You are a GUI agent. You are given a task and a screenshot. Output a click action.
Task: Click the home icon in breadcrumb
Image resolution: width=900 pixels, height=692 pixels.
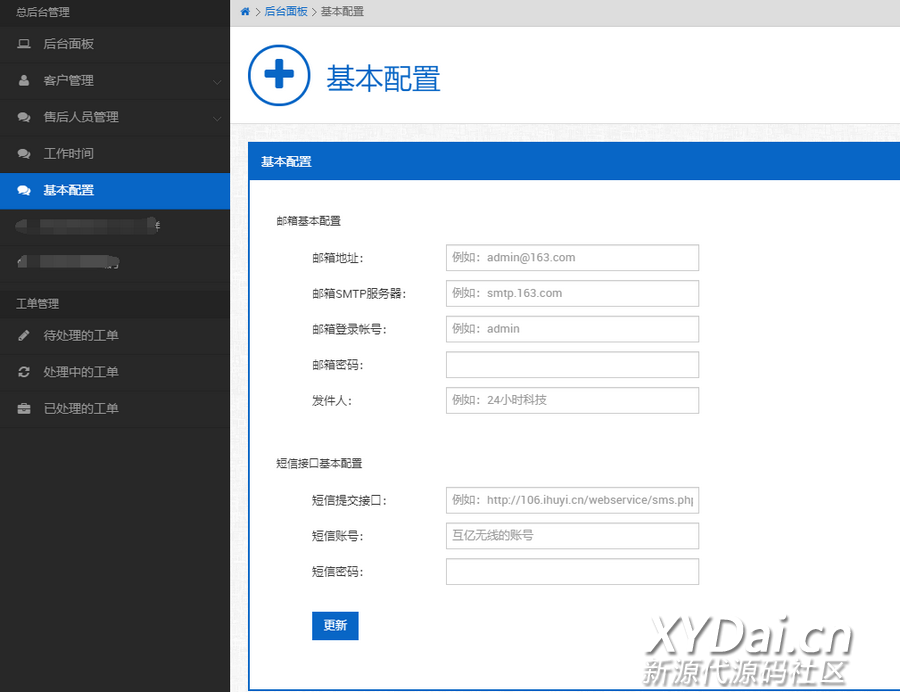coord(245,12)
